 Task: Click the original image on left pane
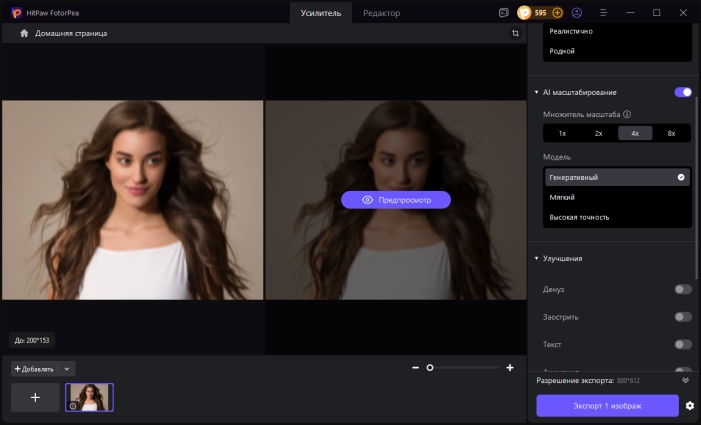[132, 200]
